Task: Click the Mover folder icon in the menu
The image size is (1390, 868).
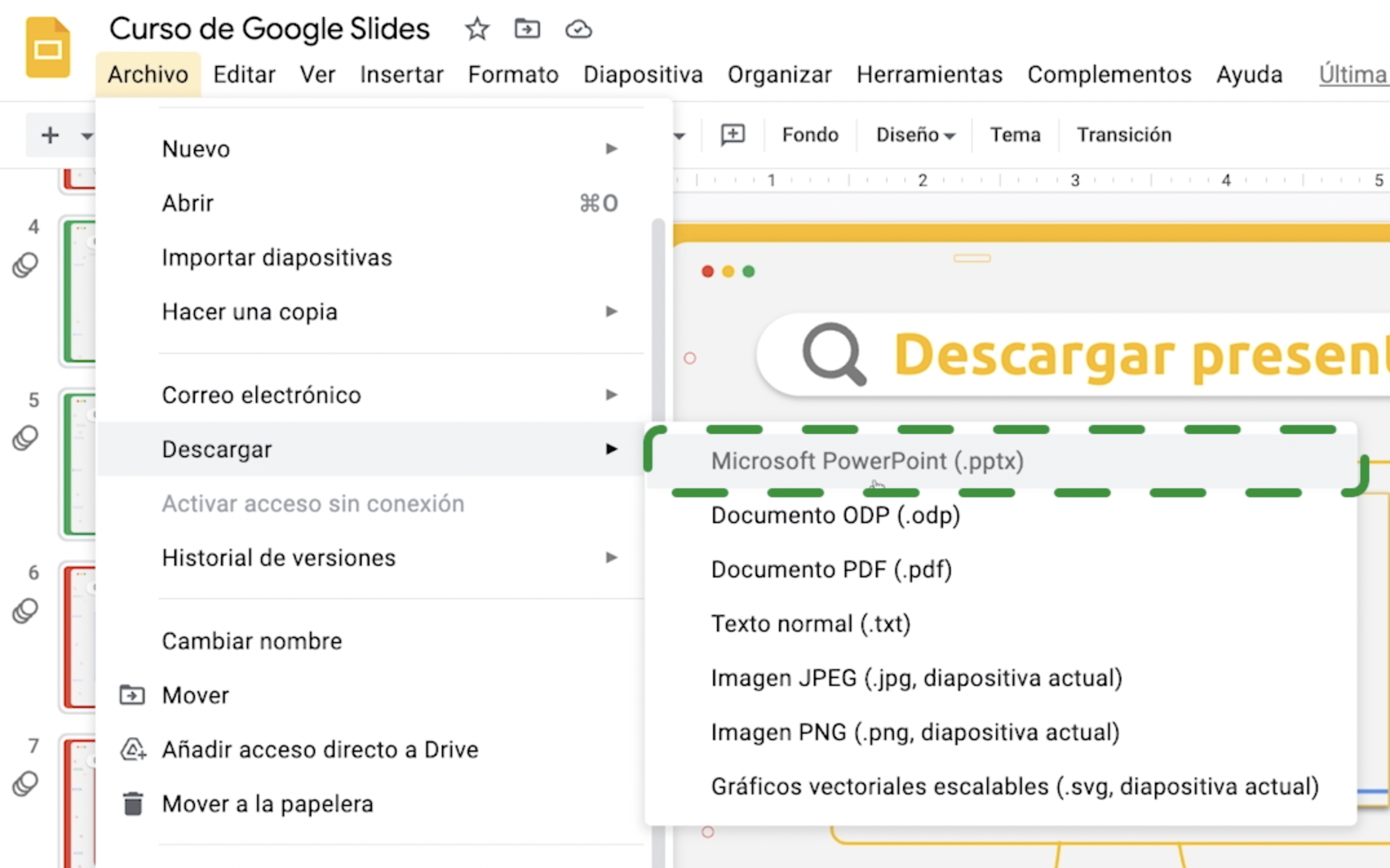Action: 132,694
